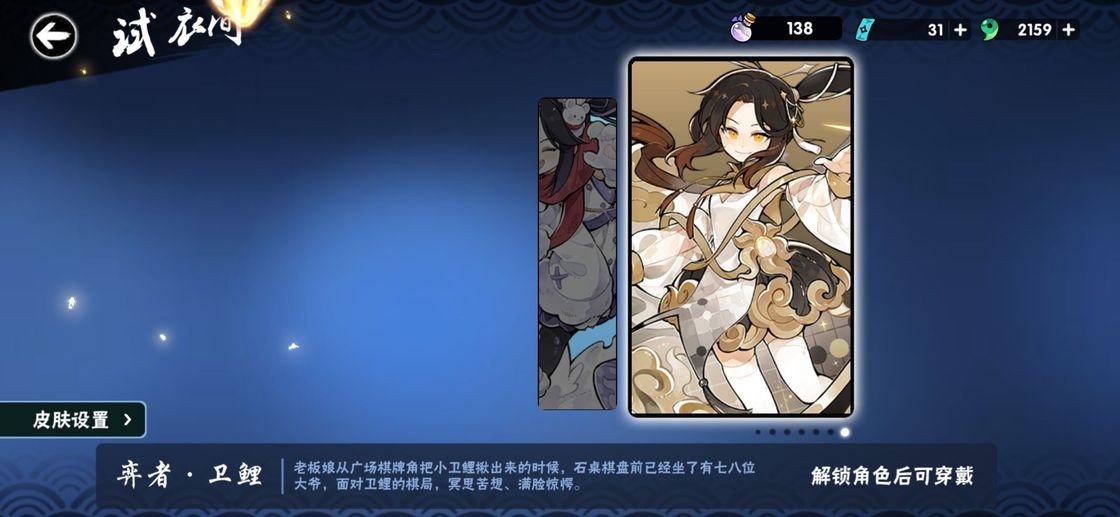Viewport: 1120px width, 517px height.
Task: Tap the 试衣间 page title
Action: point(177,34)
